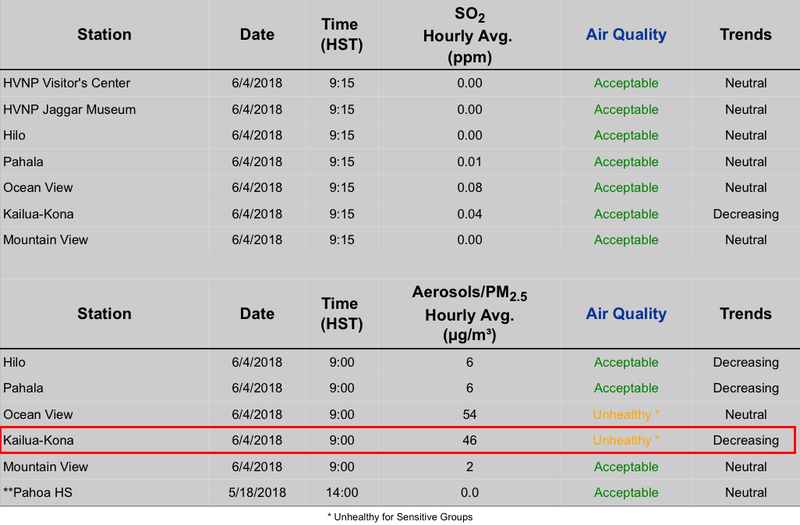Click the 5/18/2018 date cell

coord(257,492)
